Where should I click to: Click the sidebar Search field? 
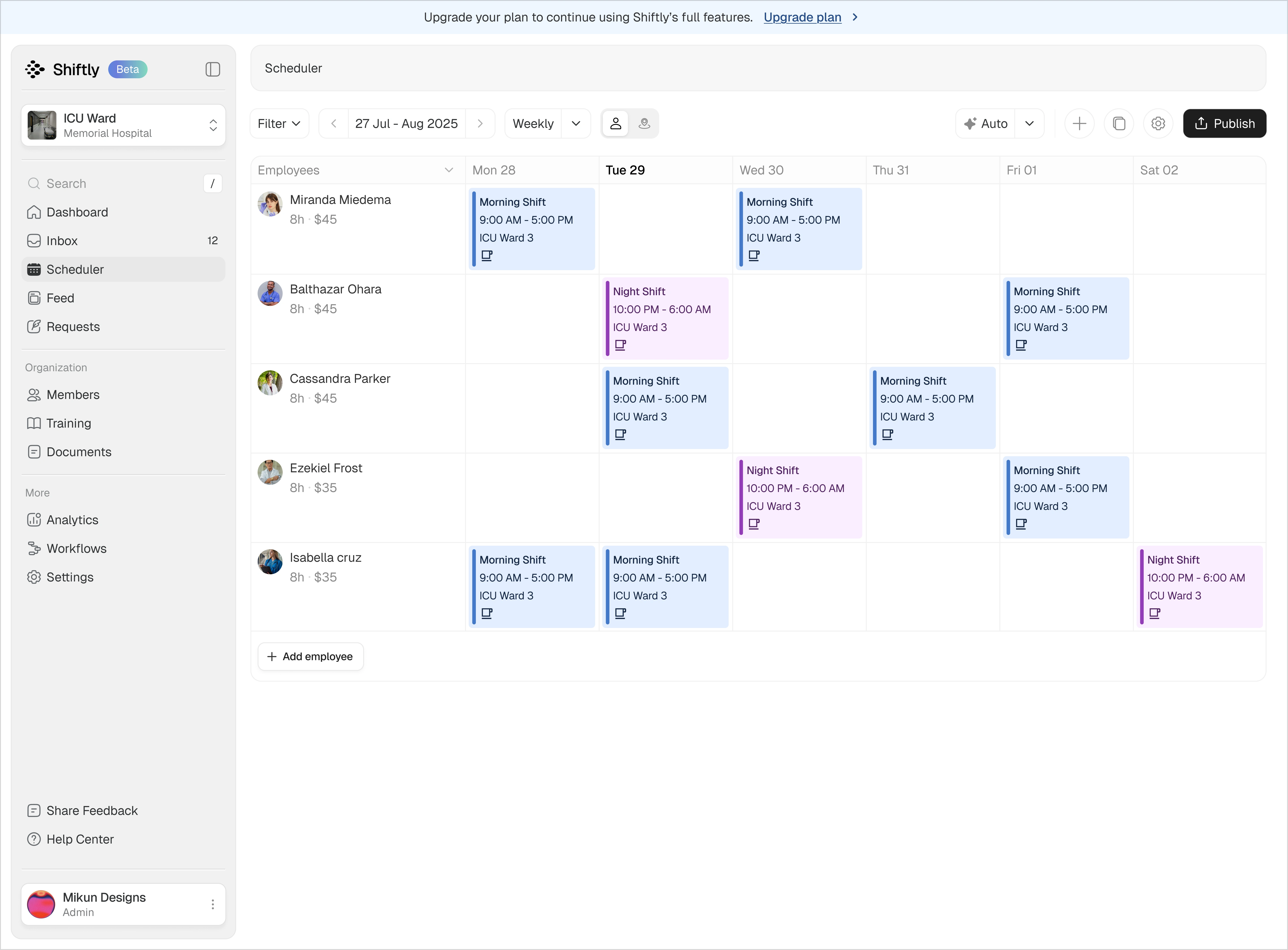point(115,183)
